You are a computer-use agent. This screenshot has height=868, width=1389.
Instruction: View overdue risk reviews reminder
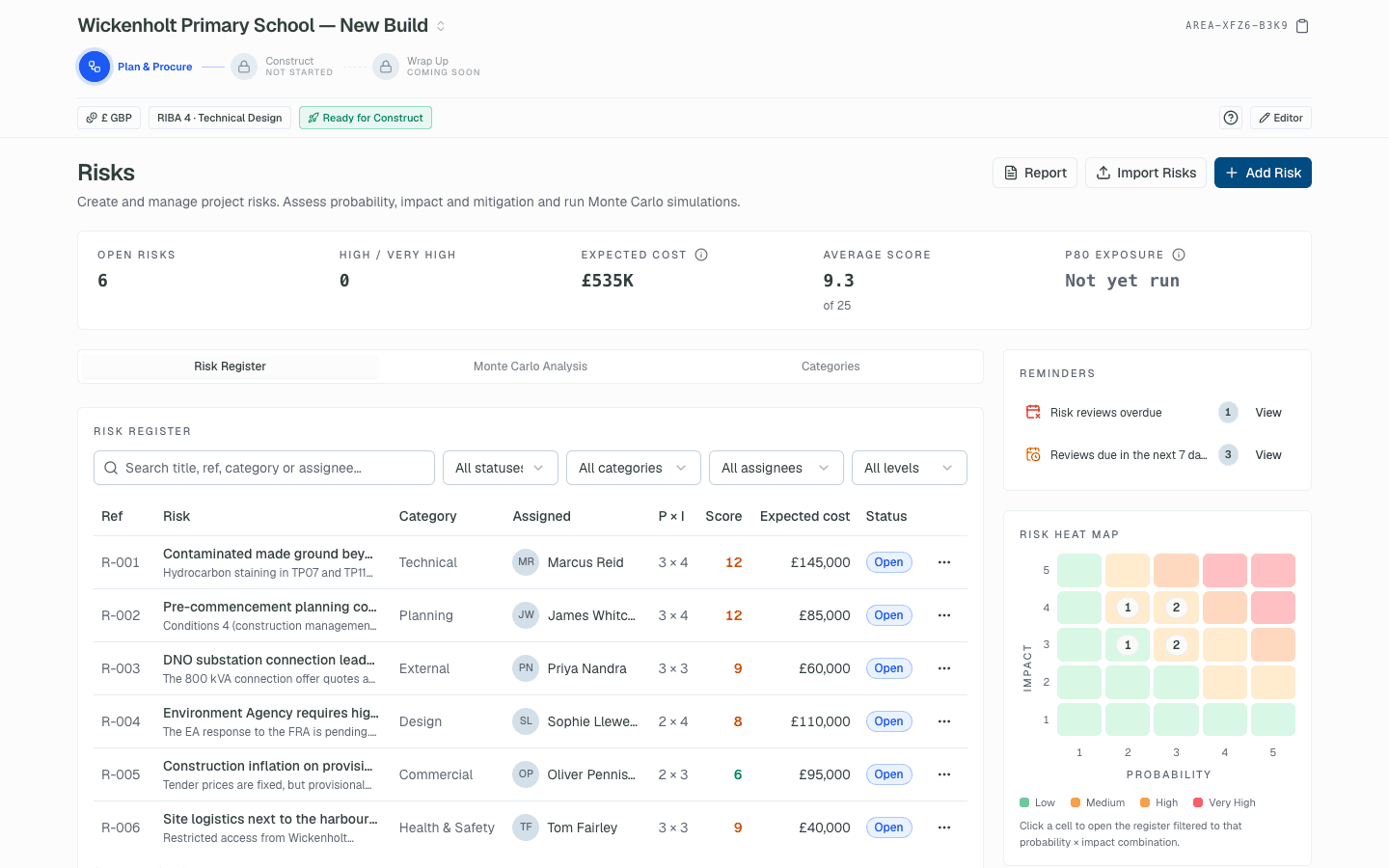[x=1268, y=413]
